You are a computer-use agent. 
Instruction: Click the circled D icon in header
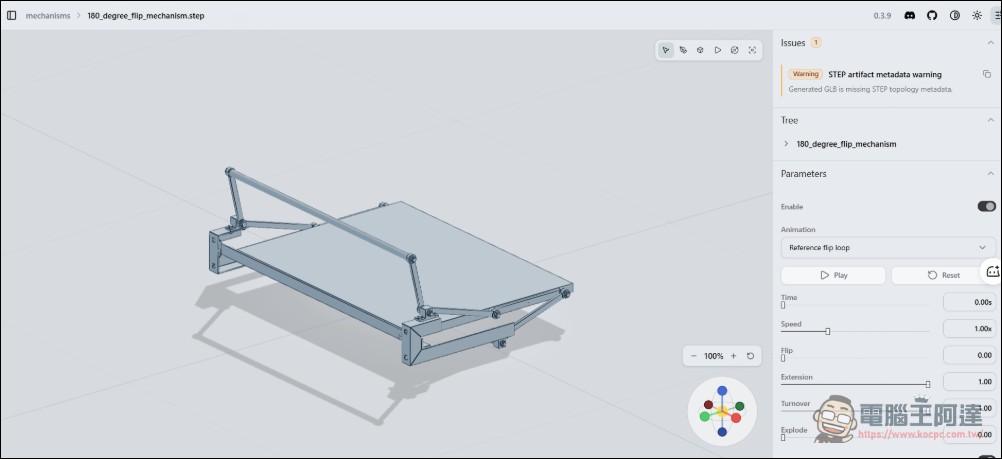[x=955, y=15]
